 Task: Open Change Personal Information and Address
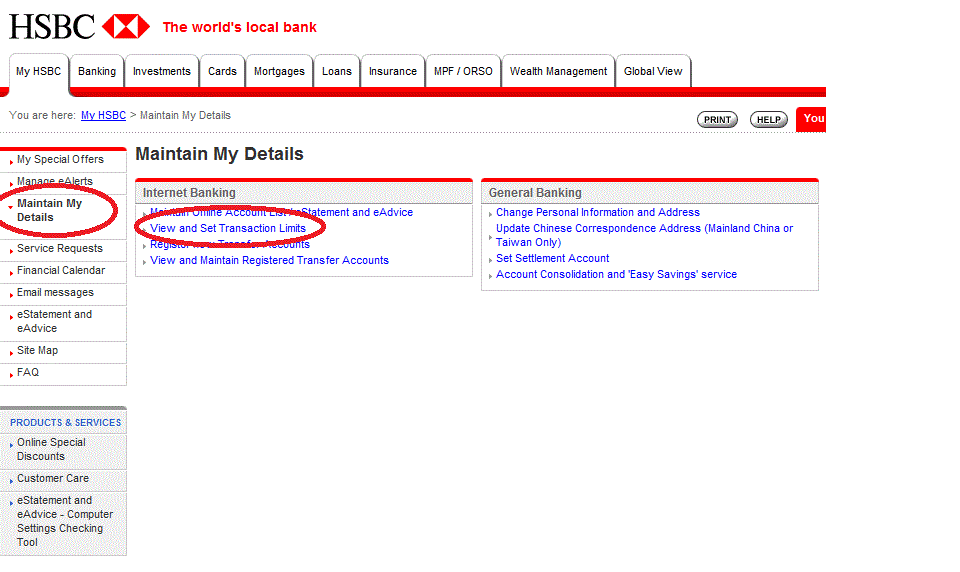click(598, 213)
